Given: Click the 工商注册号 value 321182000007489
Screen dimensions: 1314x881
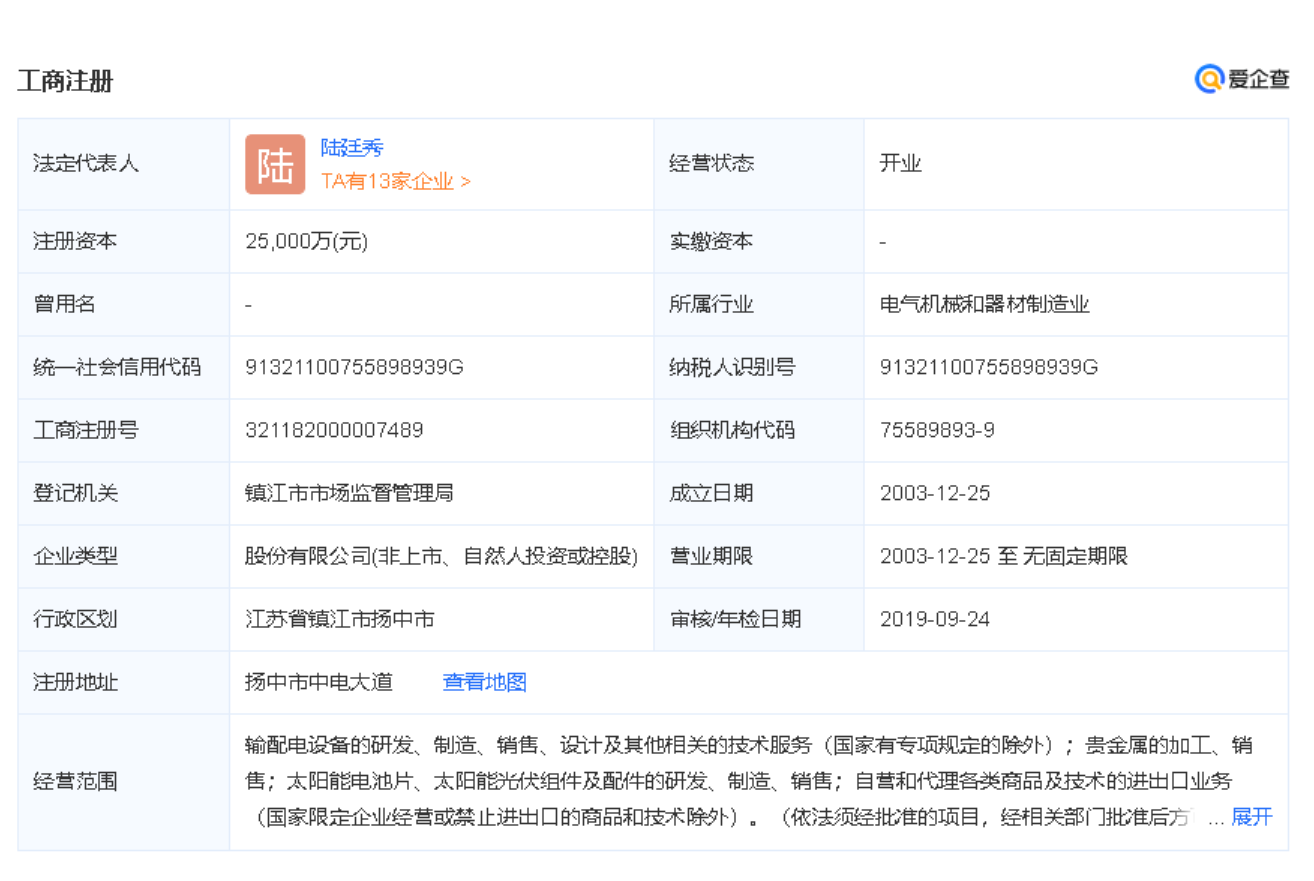Looking at the screenshot, I should click(x=334, y=430).
